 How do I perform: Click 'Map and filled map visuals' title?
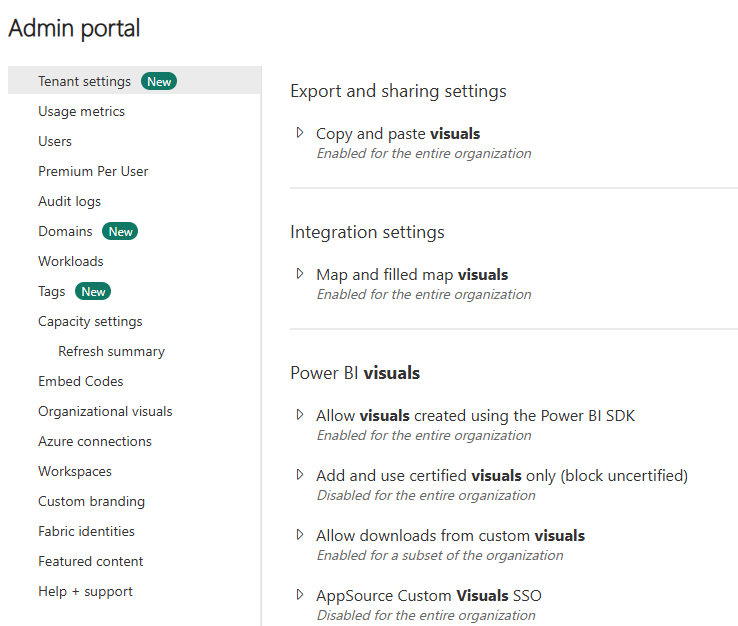(x=412, y=275)
